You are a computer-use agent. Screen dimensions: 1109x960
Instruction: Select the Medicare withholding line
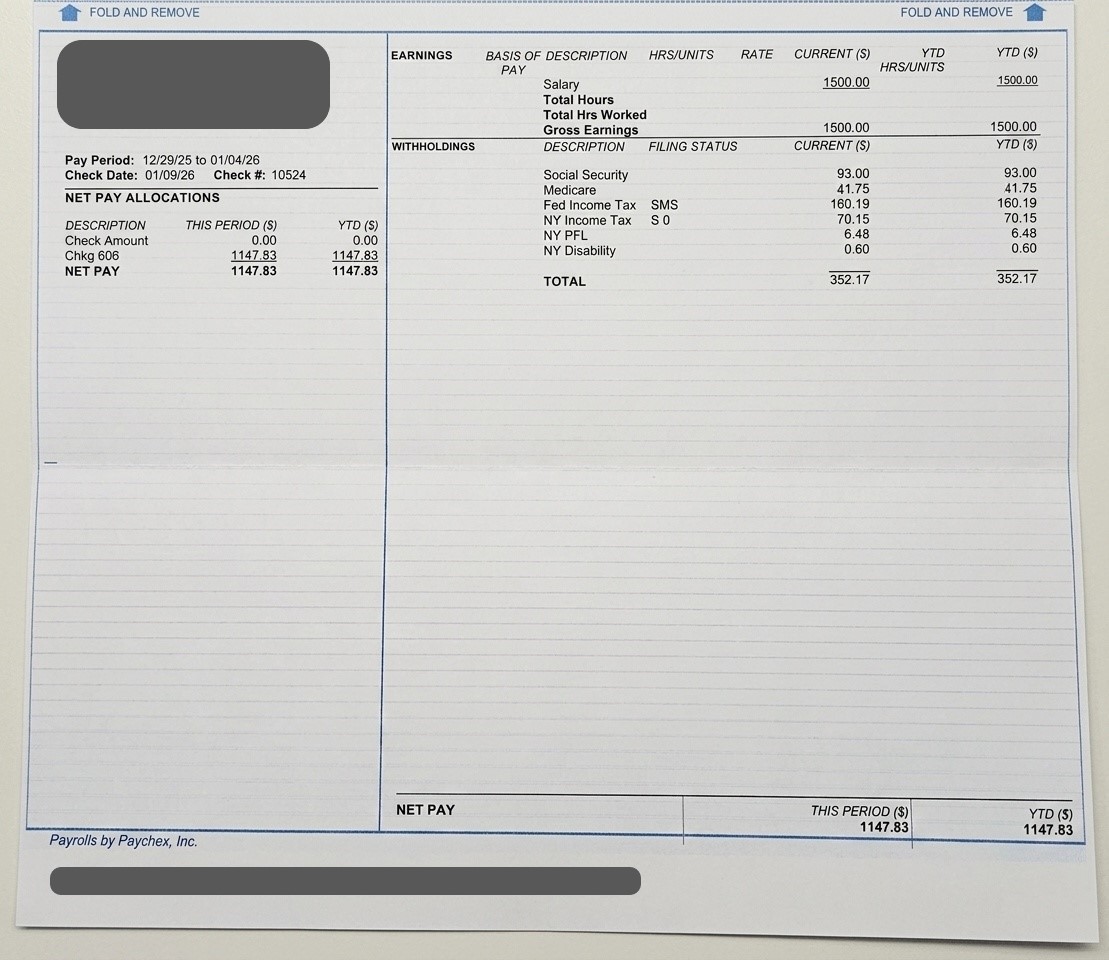(x=570, y=189)
